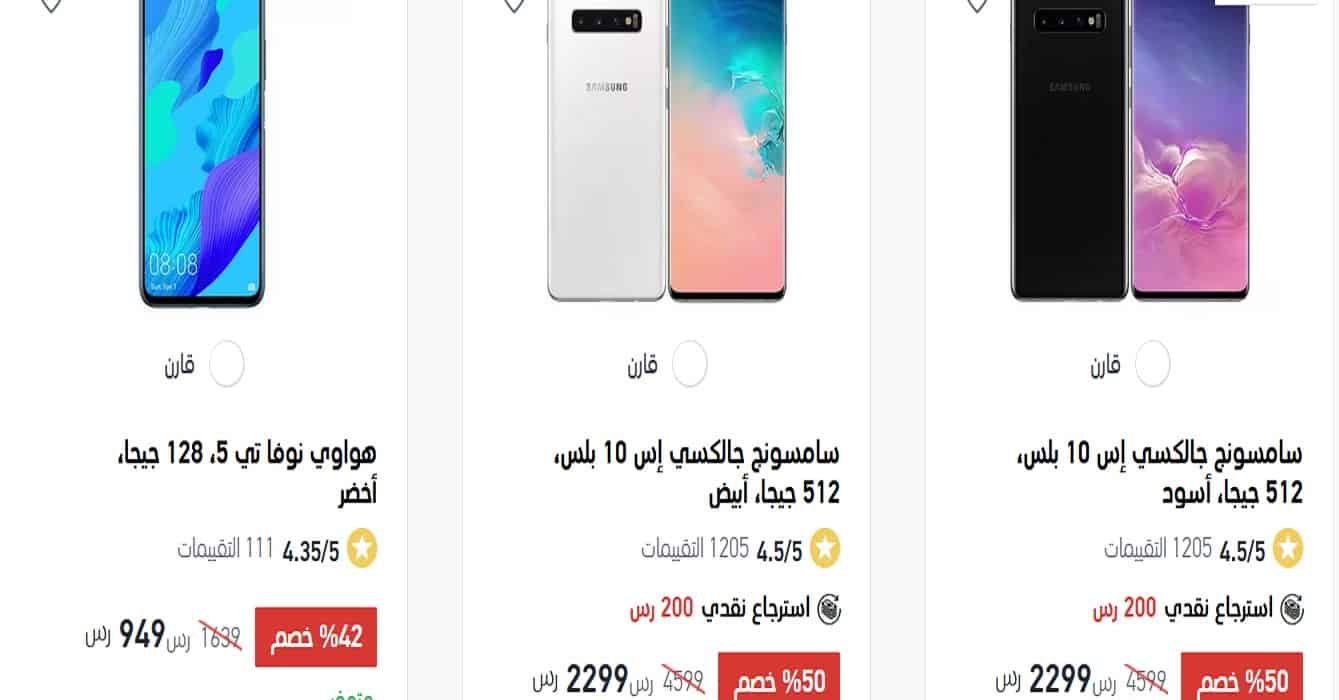
Task: Open Huawei Nova 5T 128GB green product title
Action: [x=247, y=473]
